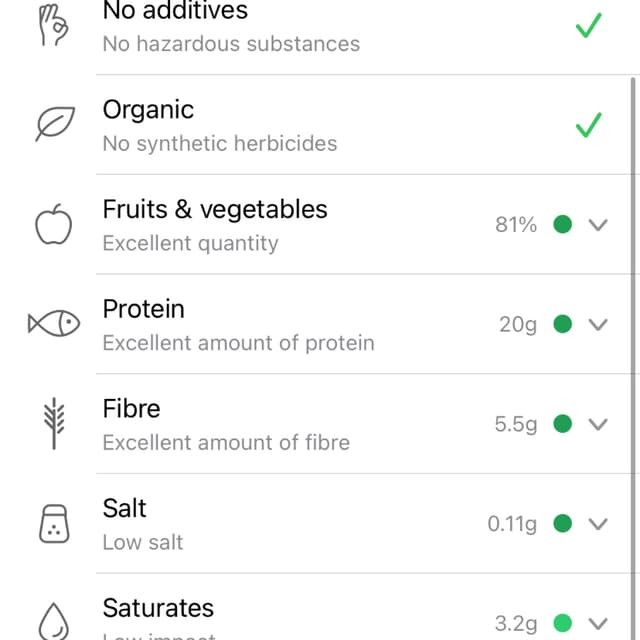Image resolution: width=640 pixels, height=640 pixels.
Task: Expand the Salt row chevron
Action: point(598,524)
